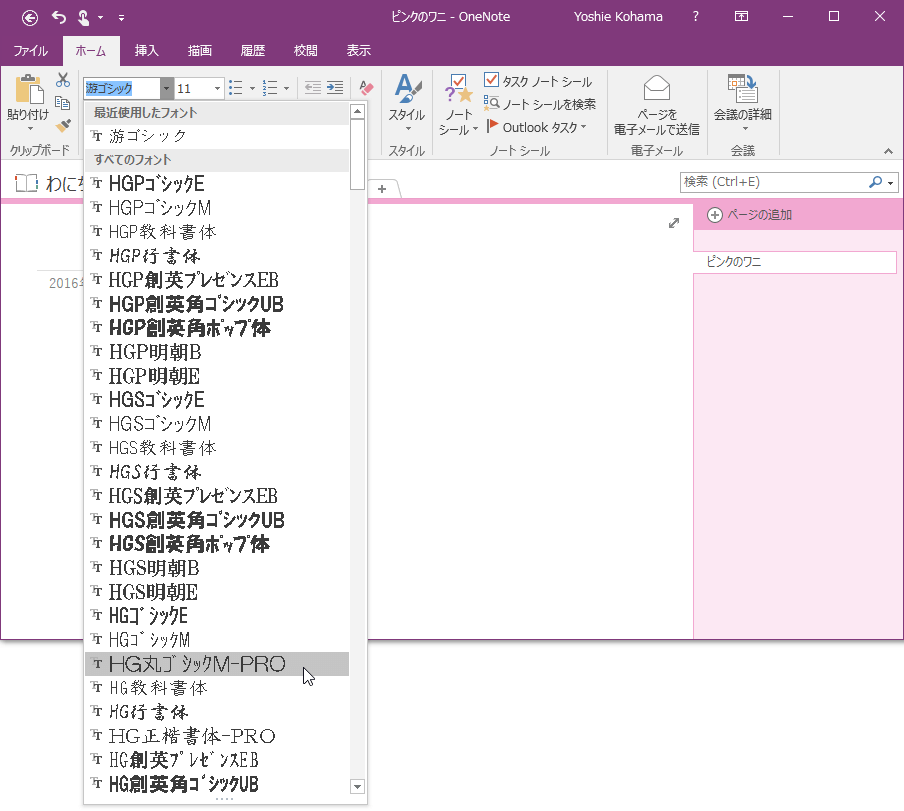The width and height of the screenshot is (904, 811).
Task: Choose font HGP行書体
Action: (x=217, y=256)
